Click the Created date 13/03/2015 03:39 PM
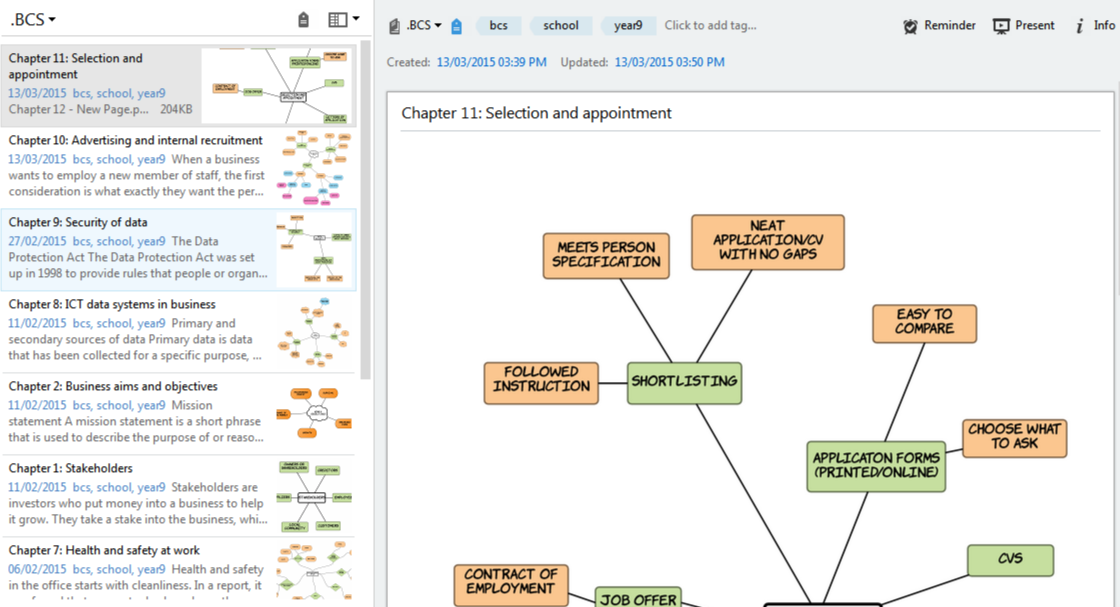The height and width of the screenshot is (607, 1120). pyautogui.click(x=491, y=62)
